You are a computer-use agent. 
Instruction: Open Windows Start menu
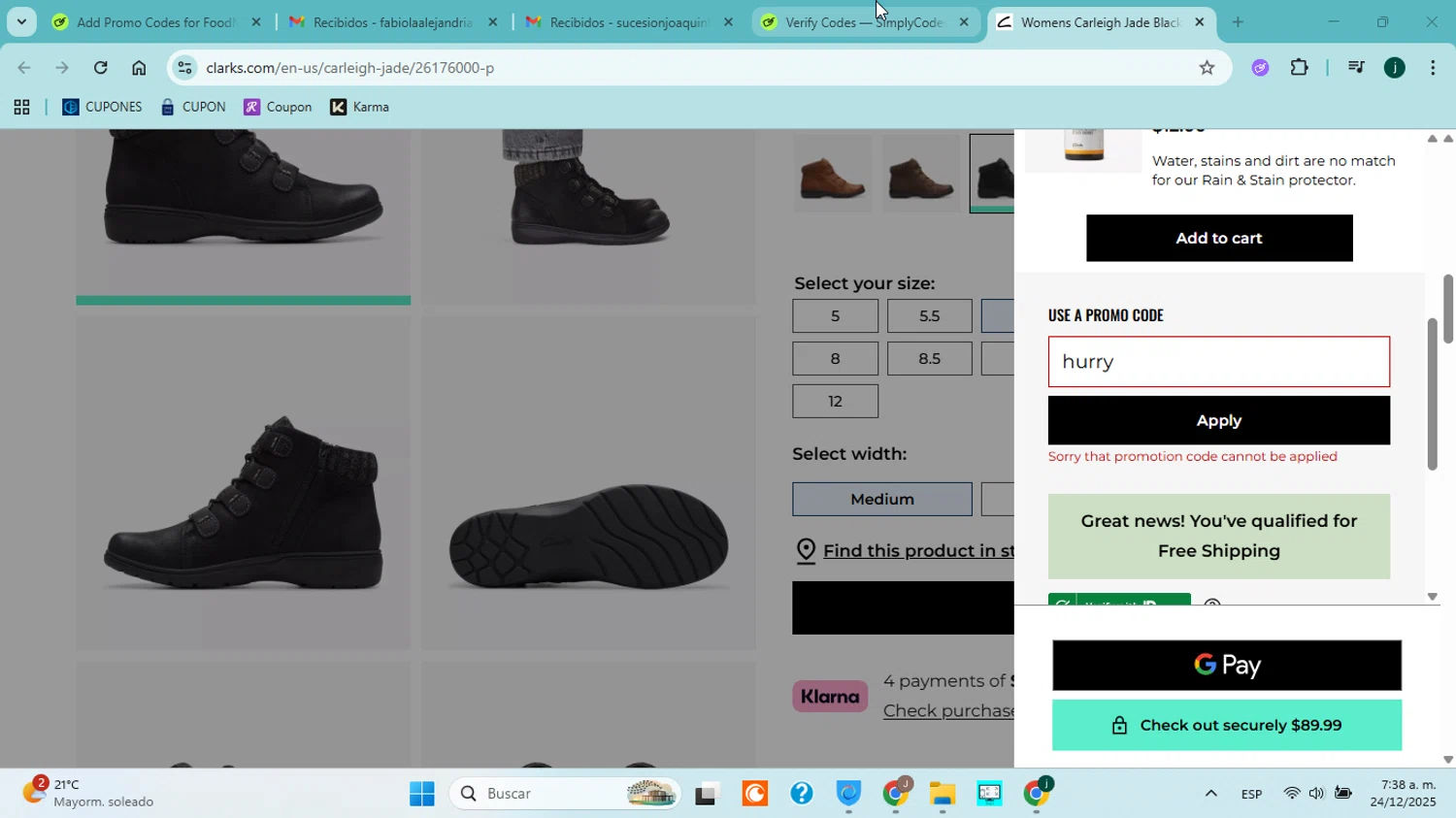click(422, 794)
